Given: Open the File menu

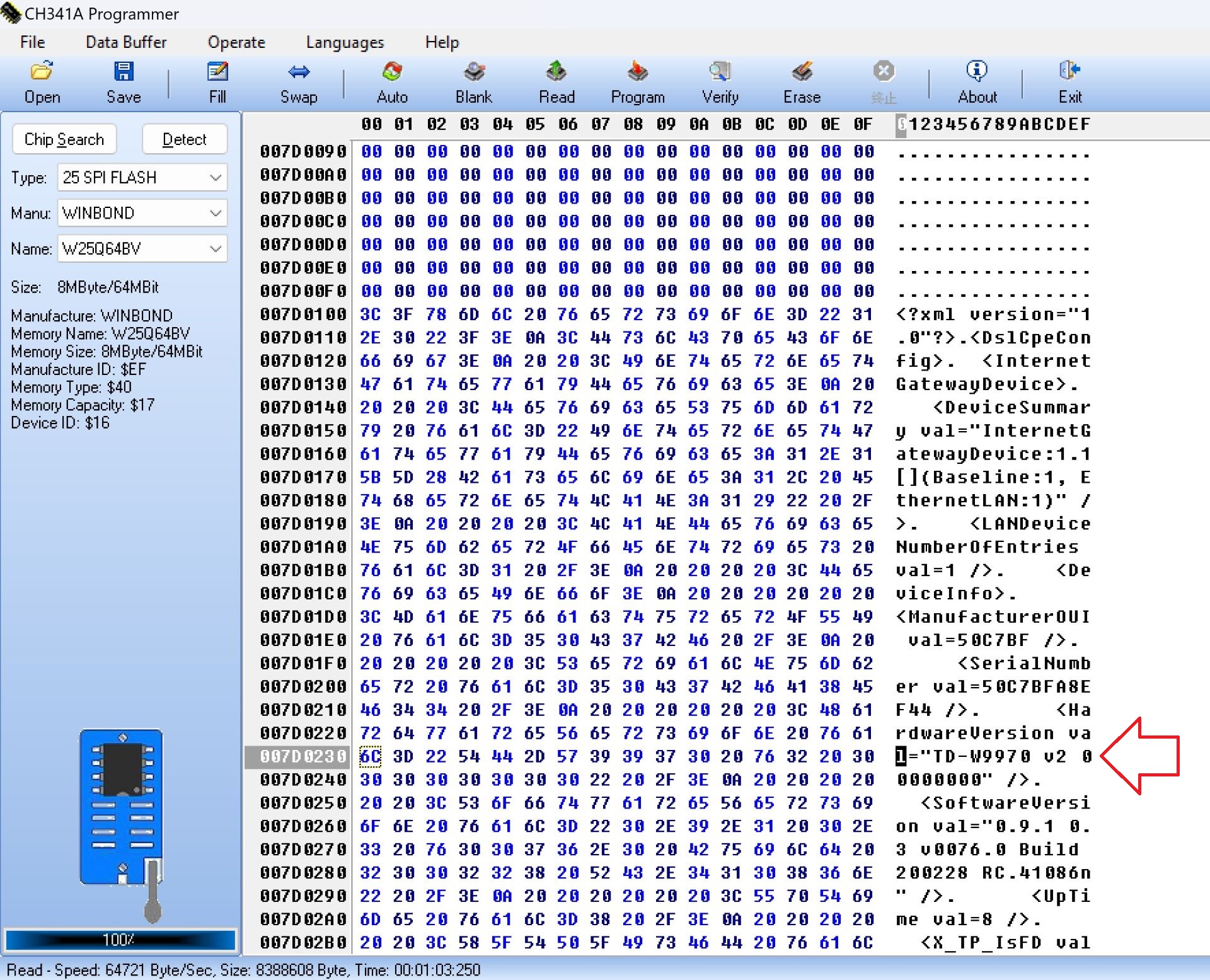Looking at the screenshot, I should (33, 42).
